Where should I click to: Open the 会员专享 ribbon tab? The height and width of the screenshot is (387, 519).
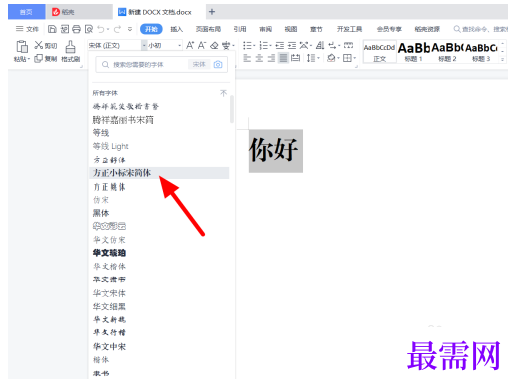pos(389,29)
